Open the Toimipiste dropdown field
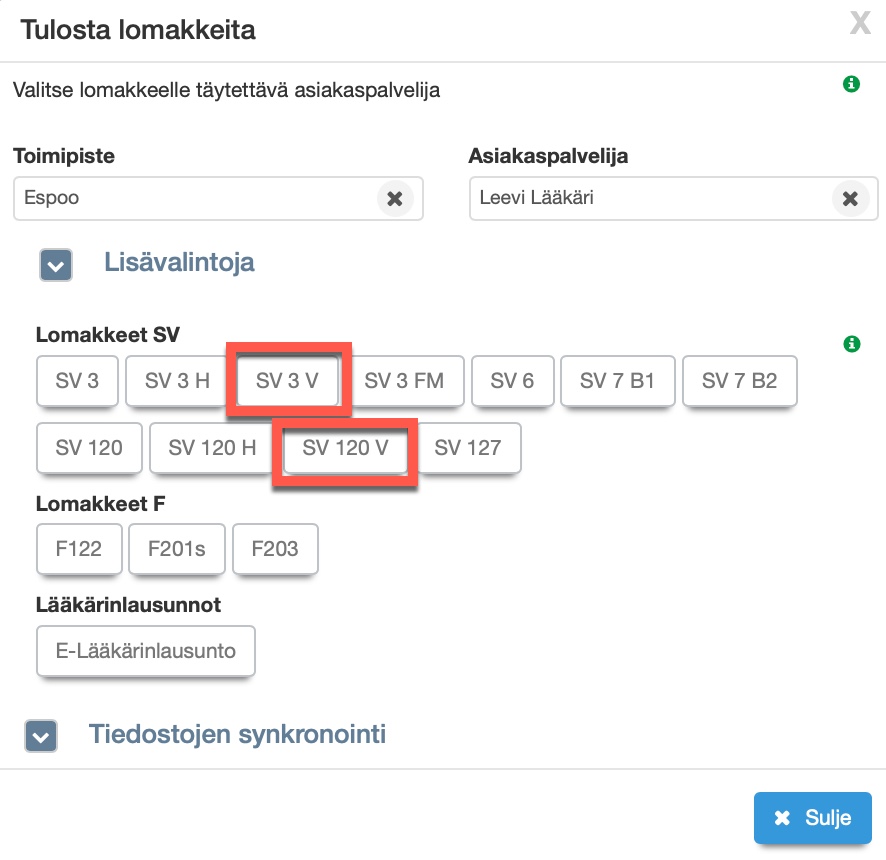886x860 pixels. (195, 198)
